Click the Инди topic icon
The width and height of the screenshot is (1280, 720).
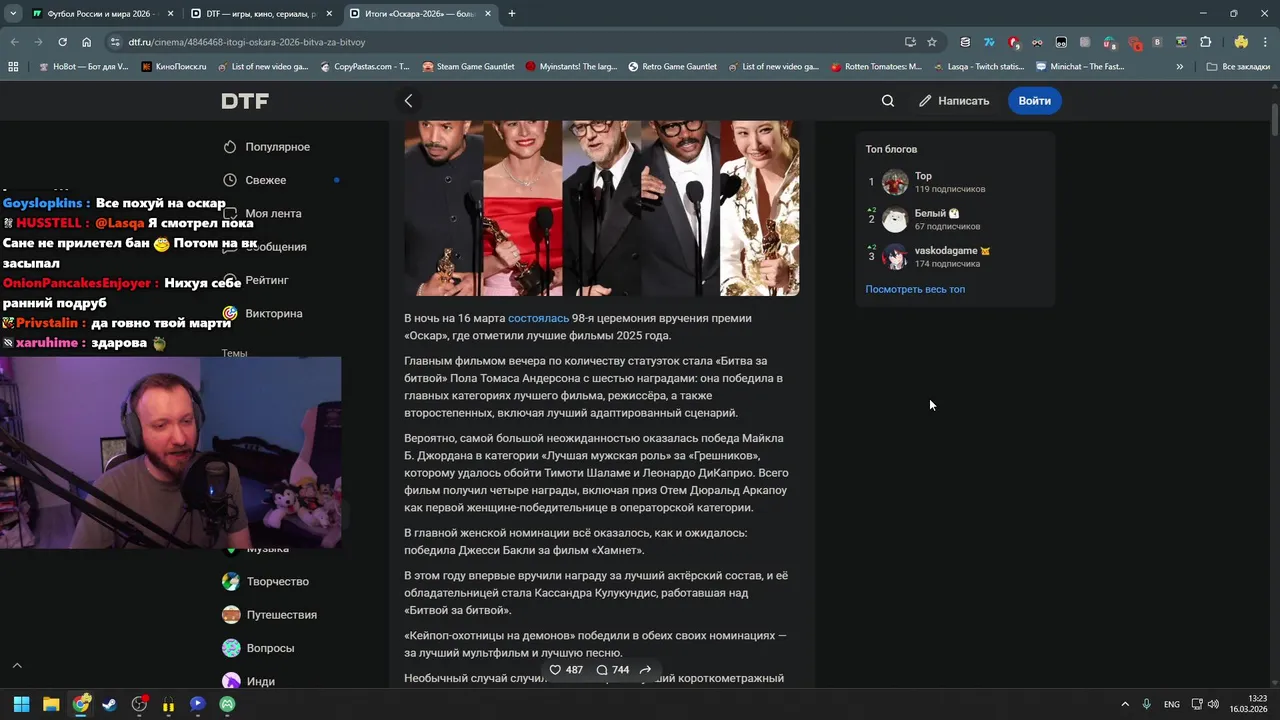tap(231, 681)
